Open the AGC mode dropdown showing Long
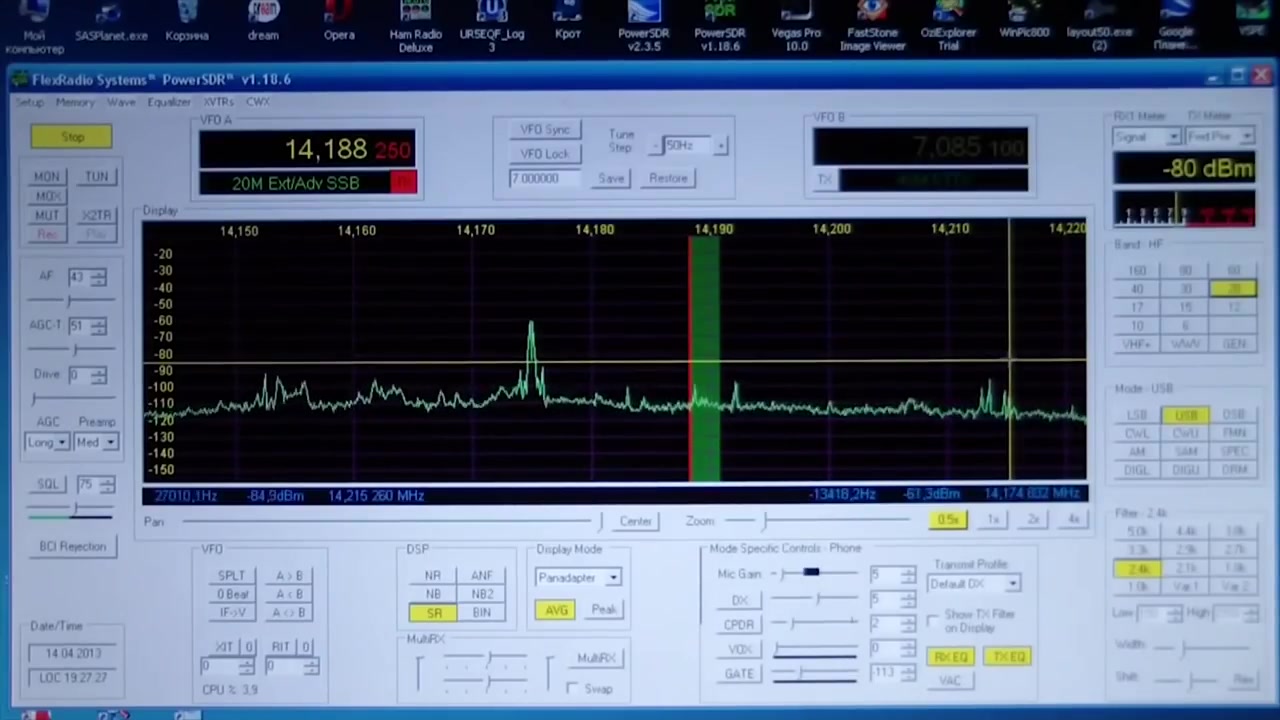Screen dimensions: 1280x720 point(47,442)
